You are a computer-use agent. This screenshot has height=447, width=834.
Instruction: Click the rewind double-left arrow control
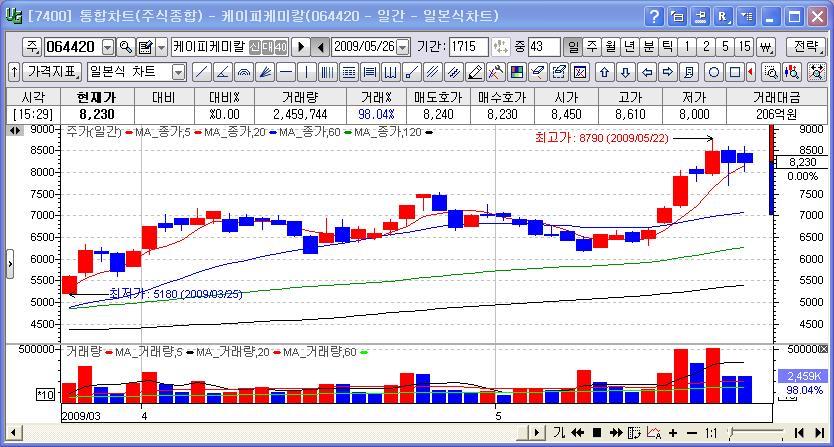(578, 433)
